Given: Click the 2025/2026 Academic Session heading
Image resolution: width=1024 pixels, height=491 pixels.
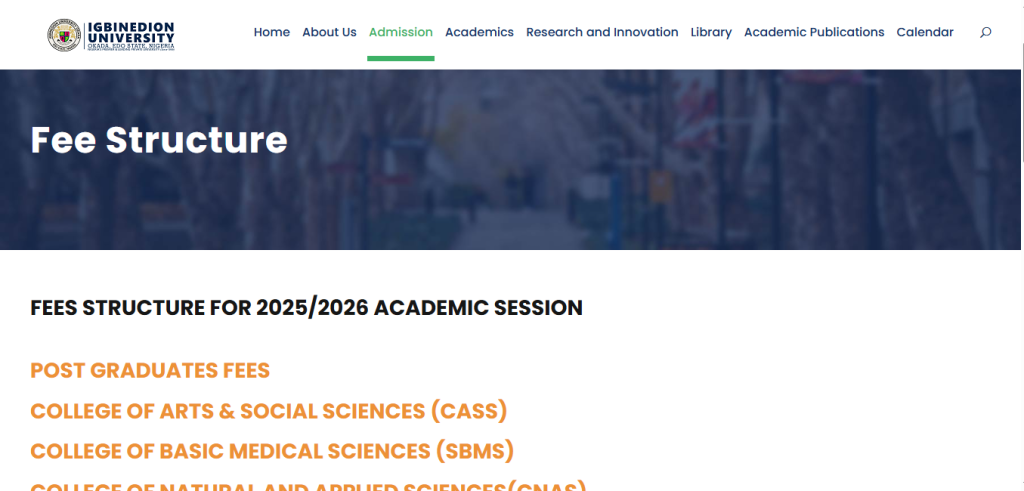Looking at the screenshot, I should [x=306, y=308].
